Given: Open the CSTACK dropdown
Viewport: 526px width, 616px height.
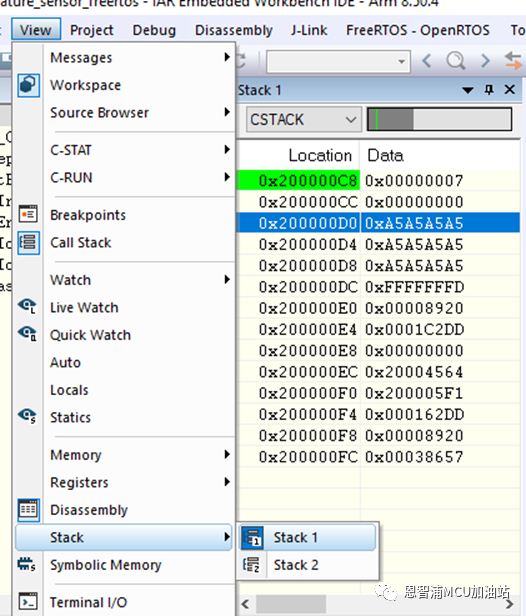Looking at the screenshot, I should (304, 119).
